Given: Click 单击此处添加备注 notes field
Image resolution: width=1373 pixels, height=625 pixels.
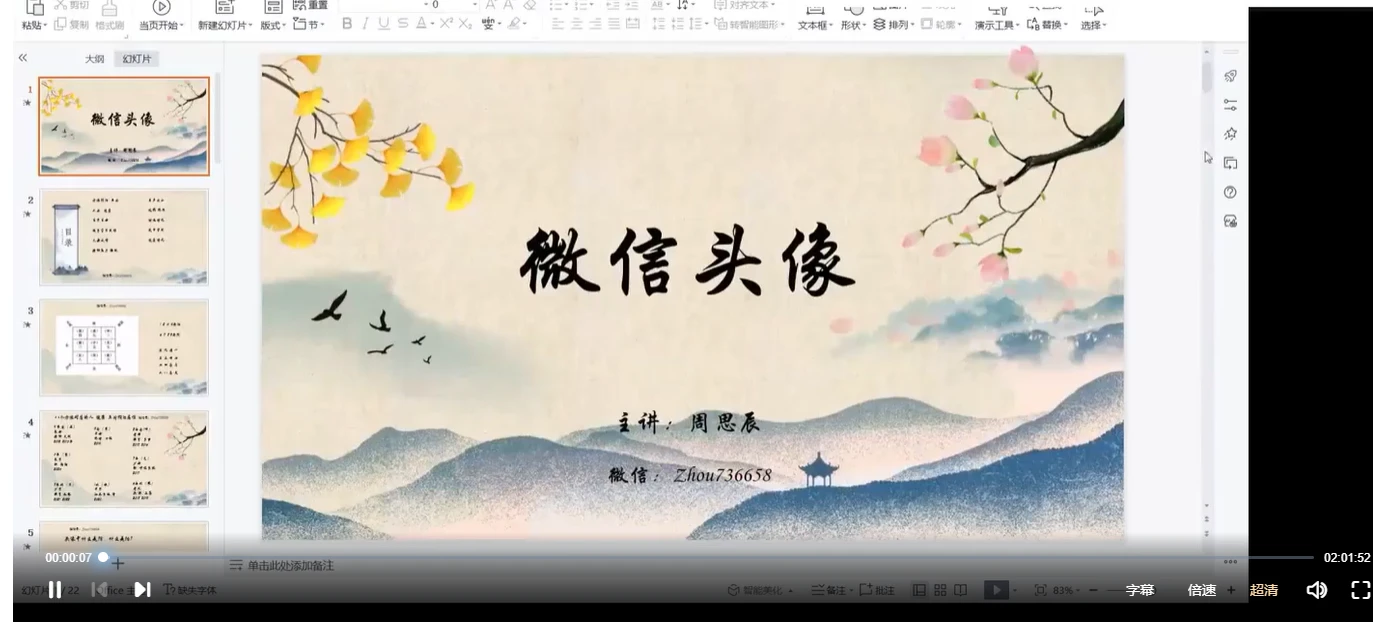Looking at the screenshot, I should [291, 566].
